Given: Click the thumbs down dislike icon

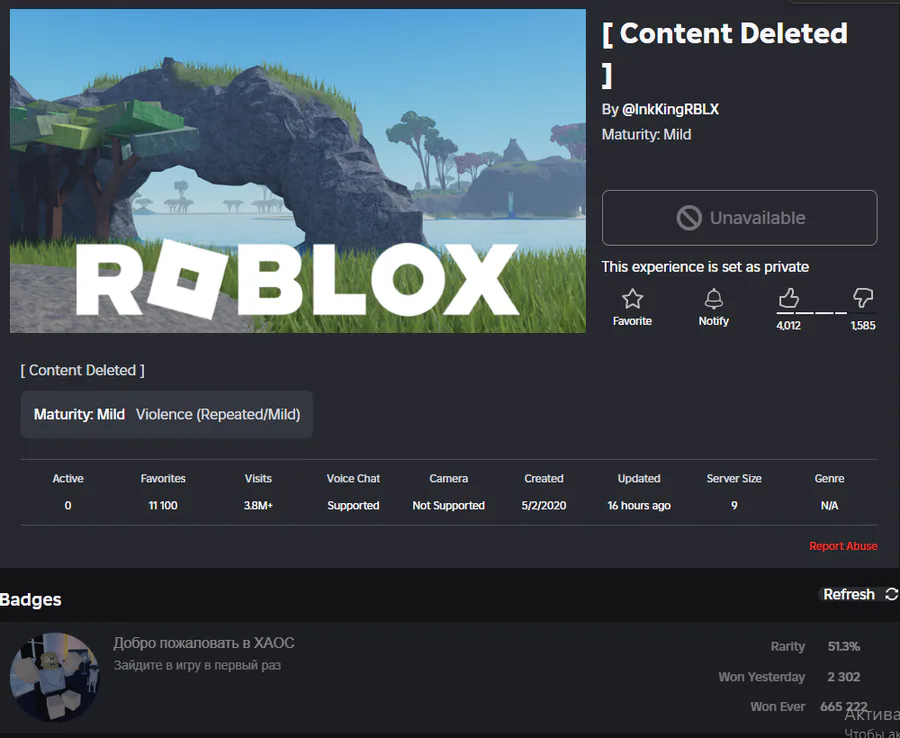Looking at the screenshot, I should (x=863, y=298).
